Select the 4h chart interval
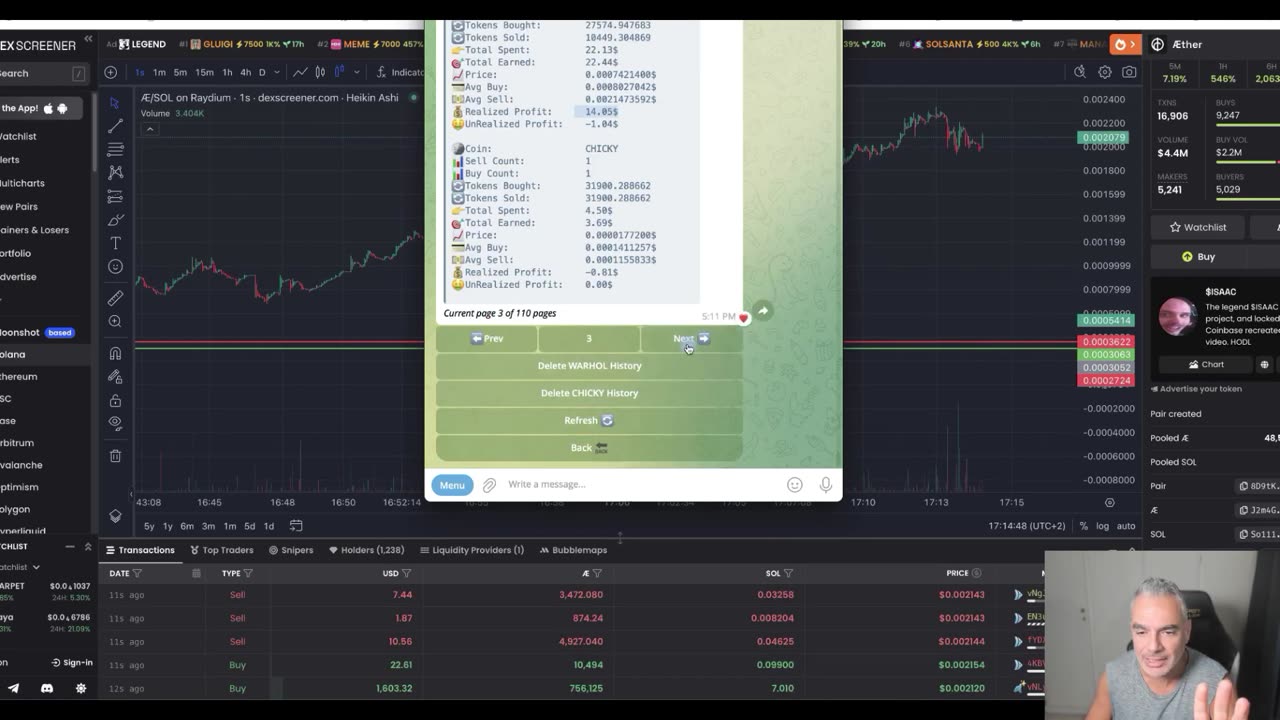The image size is (1280, 720). click(245, 72)
